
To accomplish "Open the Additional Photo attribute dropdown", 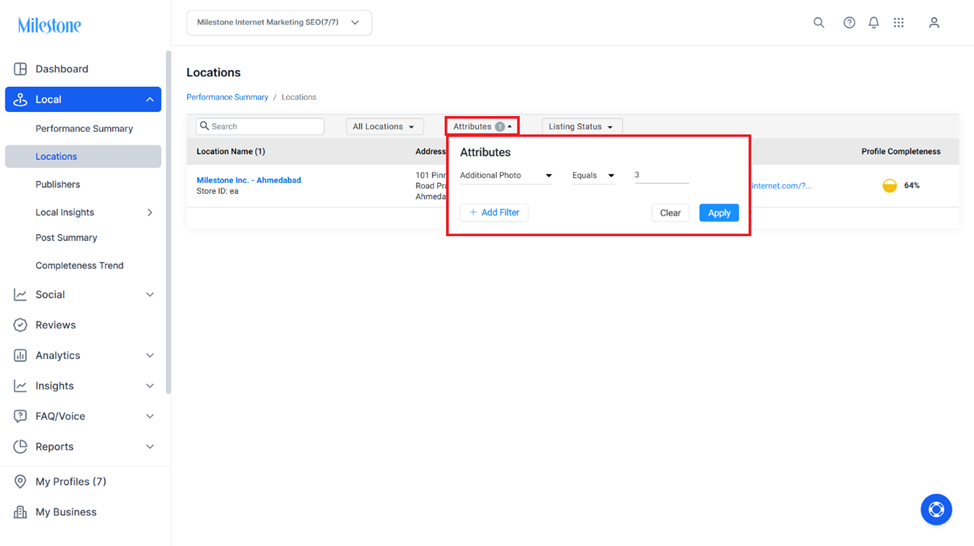I will pyautogui.click(x=506, y=176).
